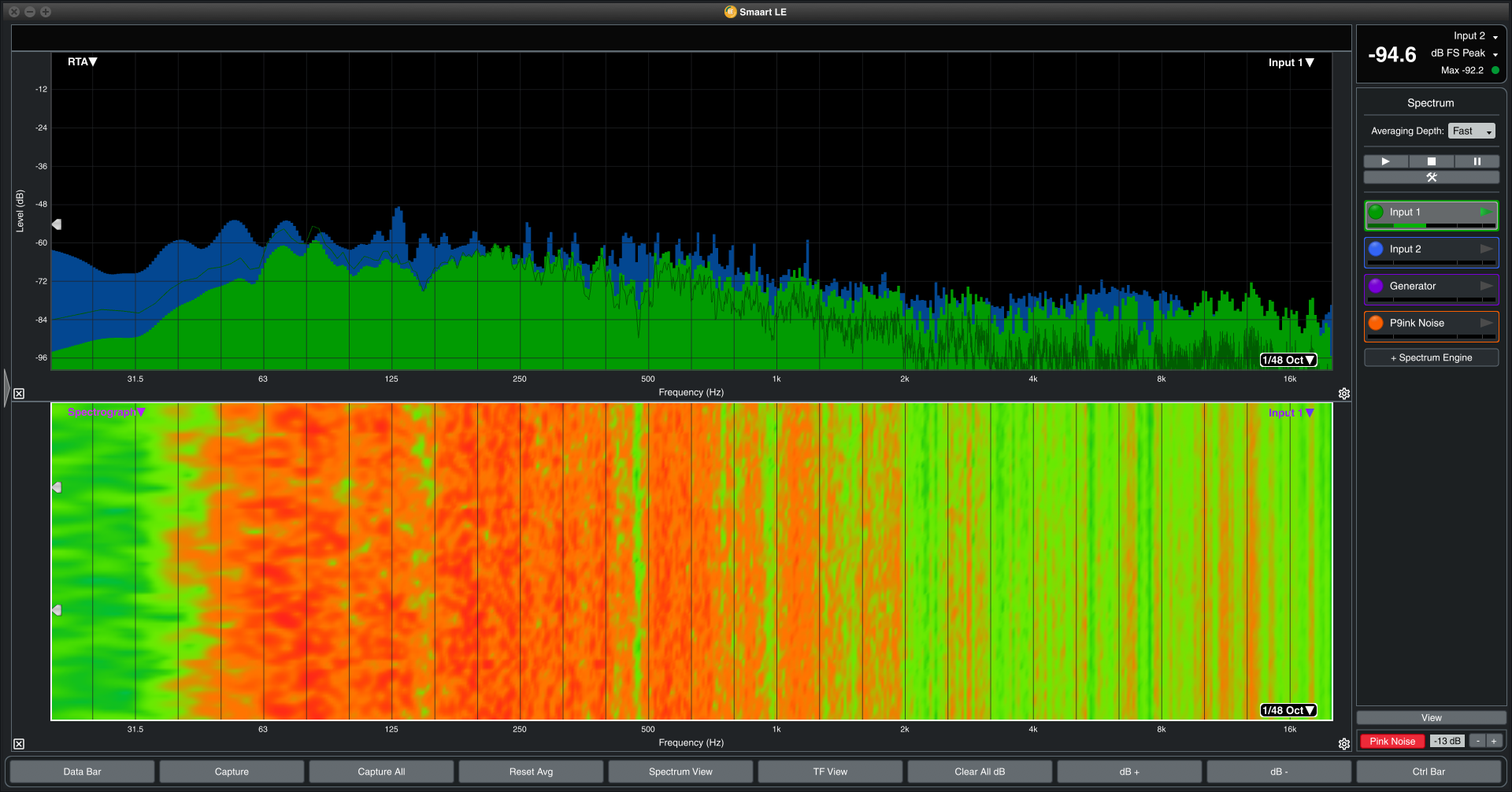This screenshot has width=1512, height=792.
Task: Open Averaging Depth Fast dropdown
Action: pos(1472,131)
